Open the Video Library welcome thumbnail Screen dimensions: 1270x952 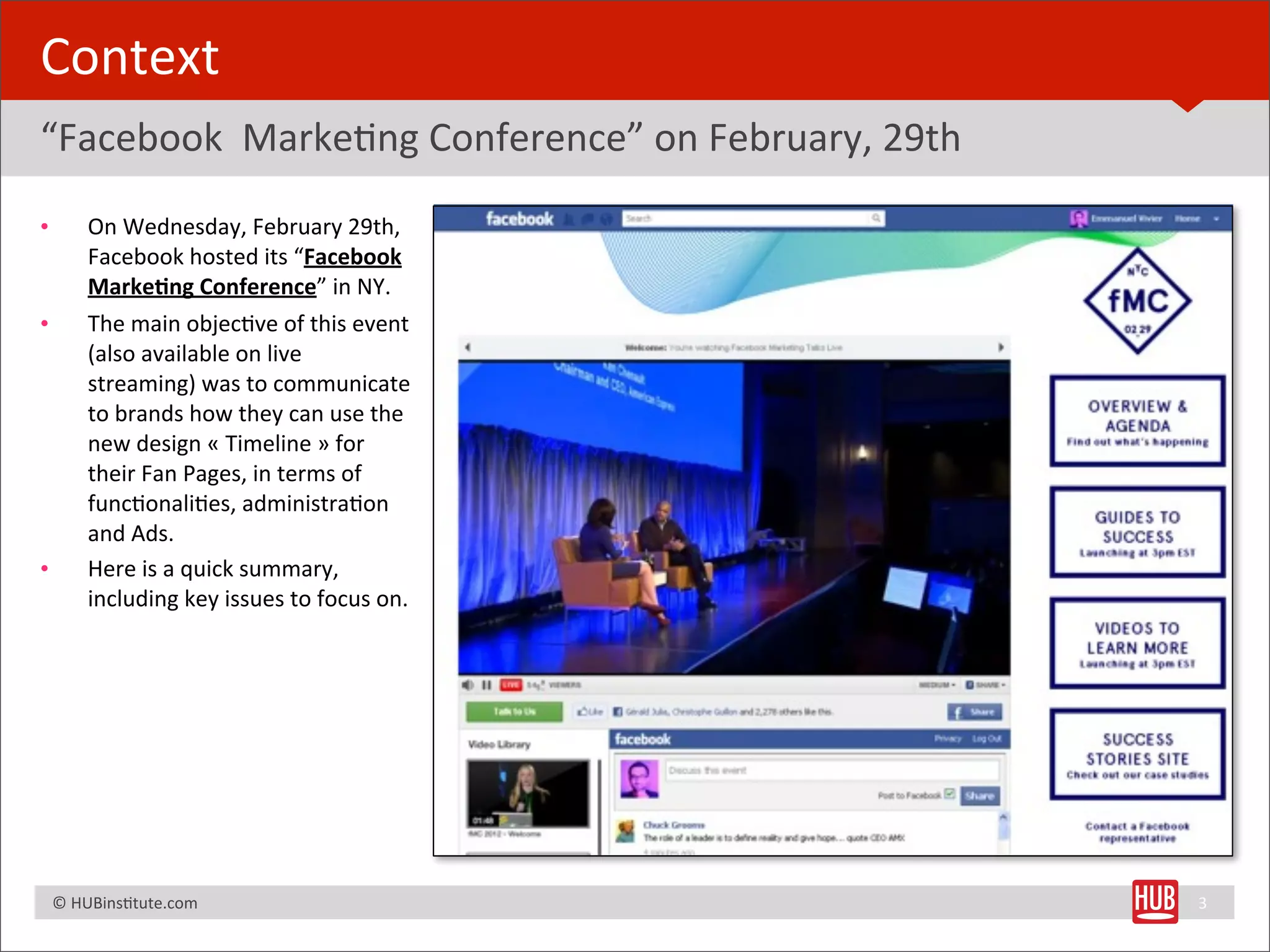pos(528,793)
